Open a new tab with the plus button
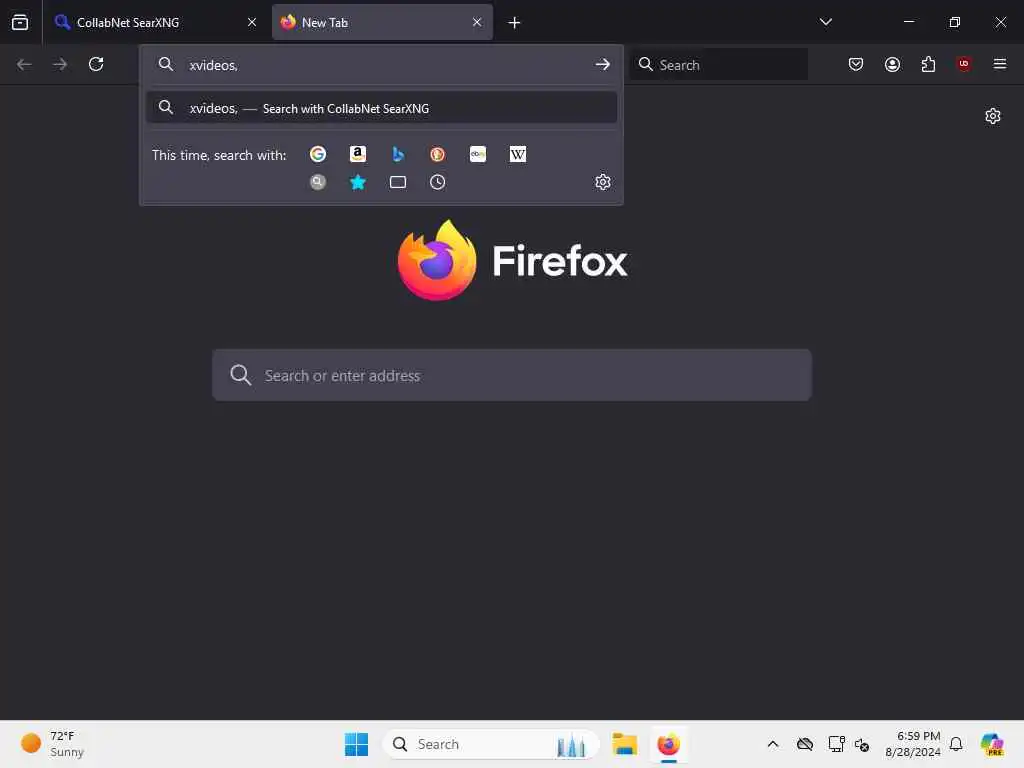The width and height of the screenshot is (1024, 768). pyautogui.click(x=514, y=23)
